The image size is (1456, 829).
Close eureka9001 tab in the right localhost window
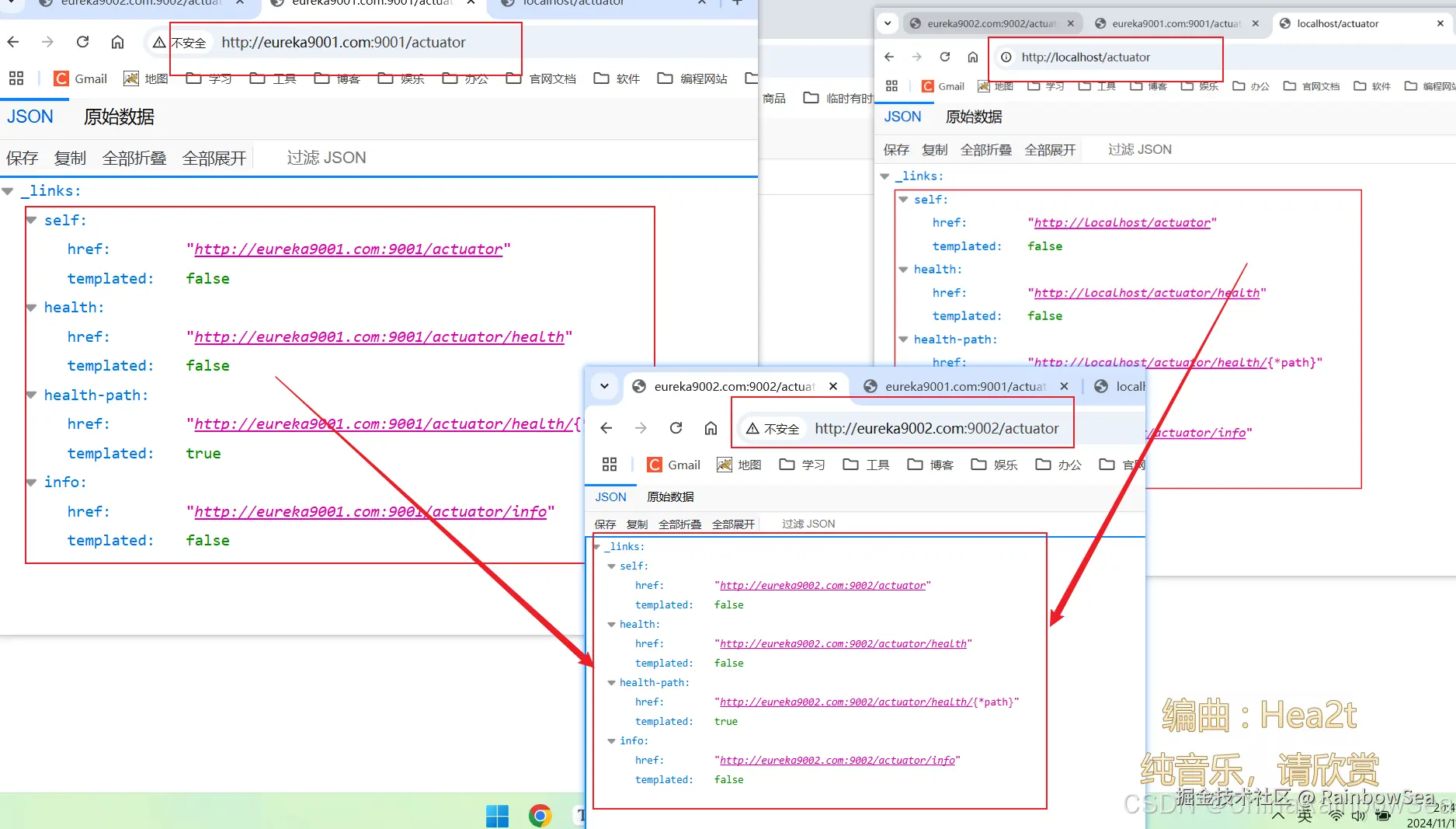[1256, 23]
